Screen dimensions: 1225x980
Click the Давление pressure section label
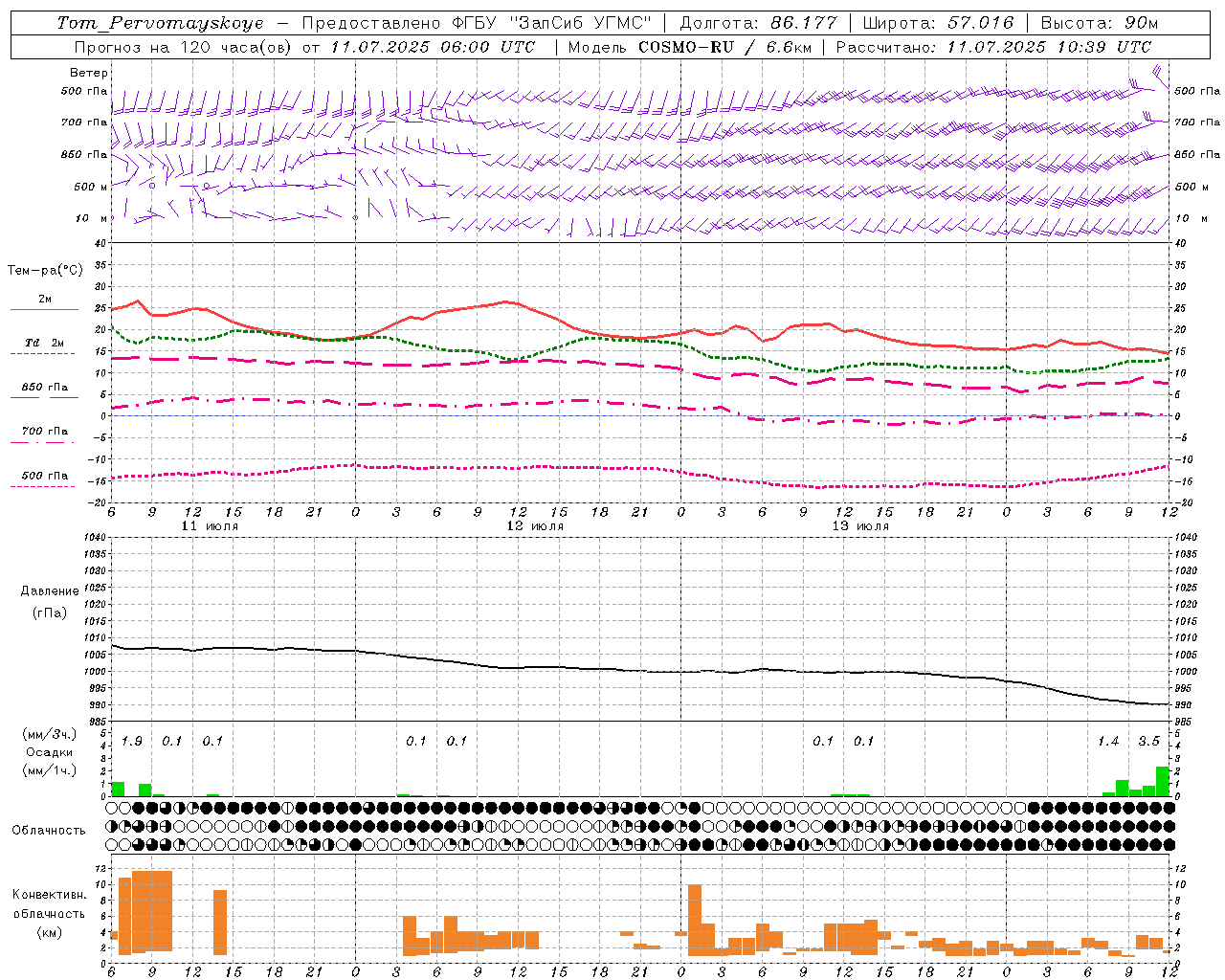click(x=50, y=591)
